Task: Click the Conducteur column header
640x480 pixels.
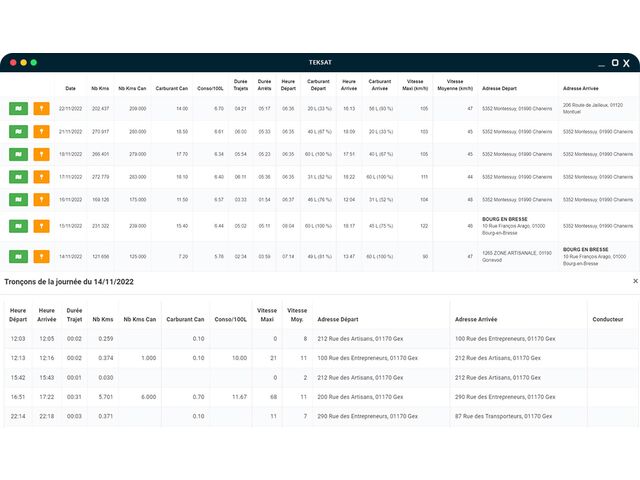Action: [x=608, y=320]
